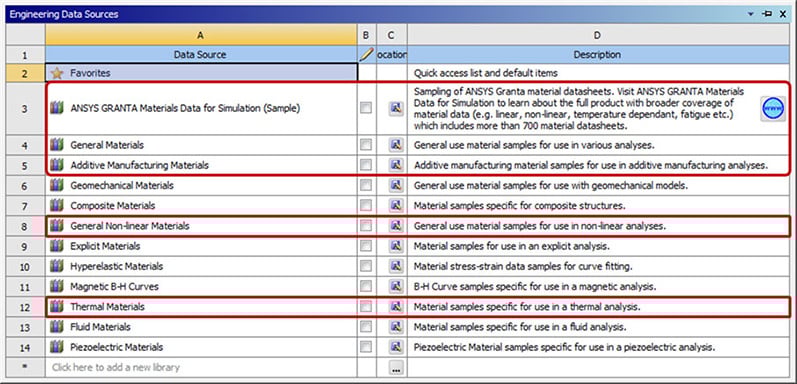Click 'Click here to add a new library' field
The height and width of the screenshot is (384, 797).
coord(201,367)
